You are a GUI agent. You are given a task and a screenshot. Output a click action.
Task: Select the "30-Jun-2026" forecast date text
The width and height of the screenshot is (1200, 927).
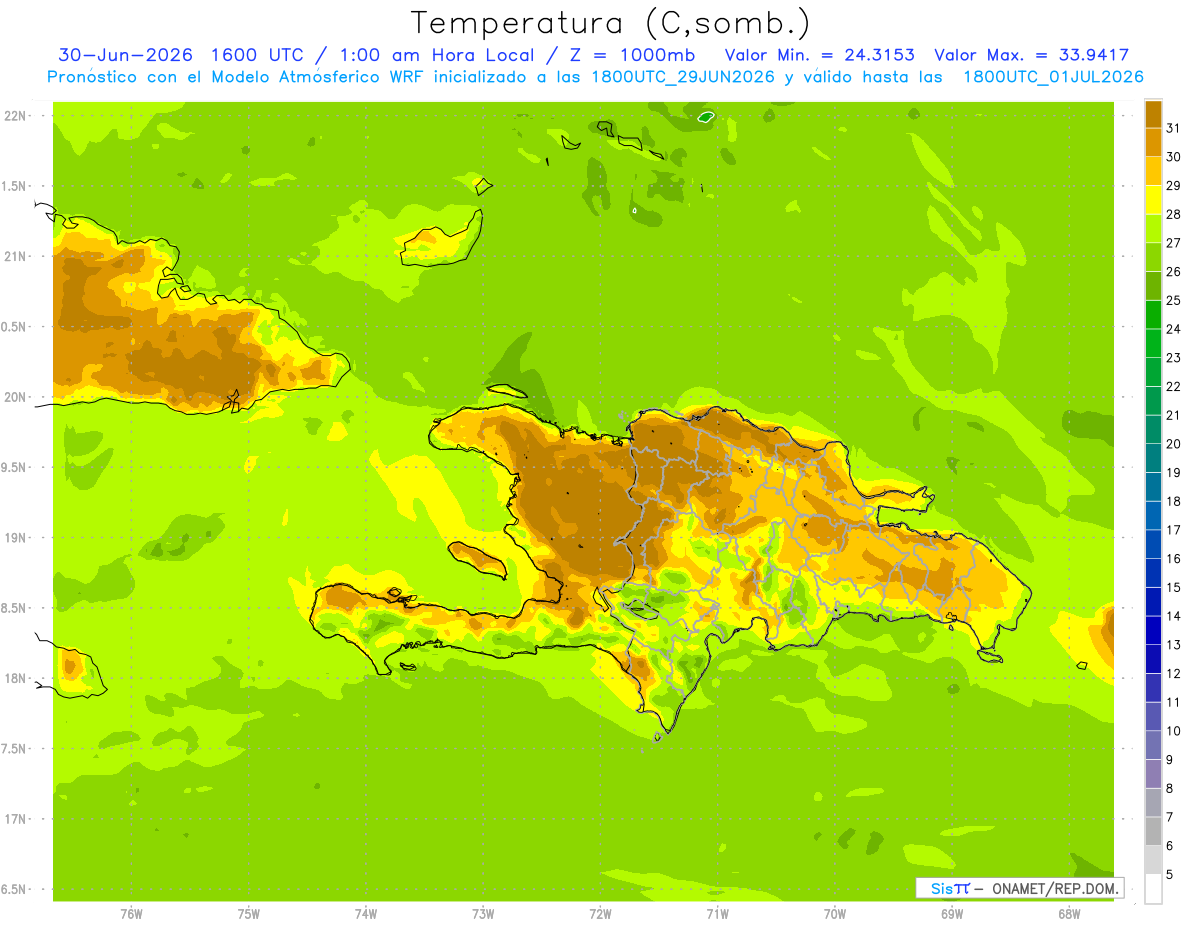[x=124, y=55]
